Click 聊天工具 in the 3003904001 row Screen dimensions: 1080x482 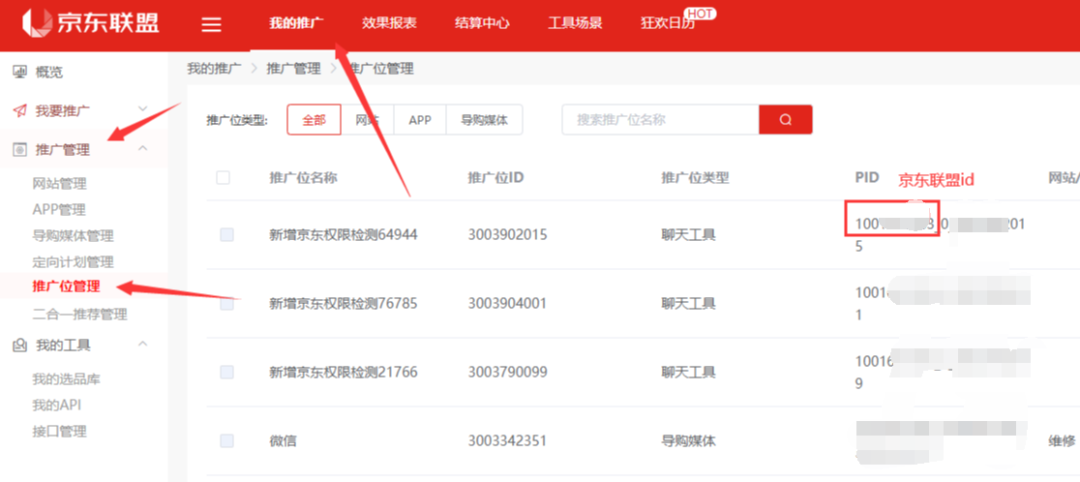pos(688,304)
